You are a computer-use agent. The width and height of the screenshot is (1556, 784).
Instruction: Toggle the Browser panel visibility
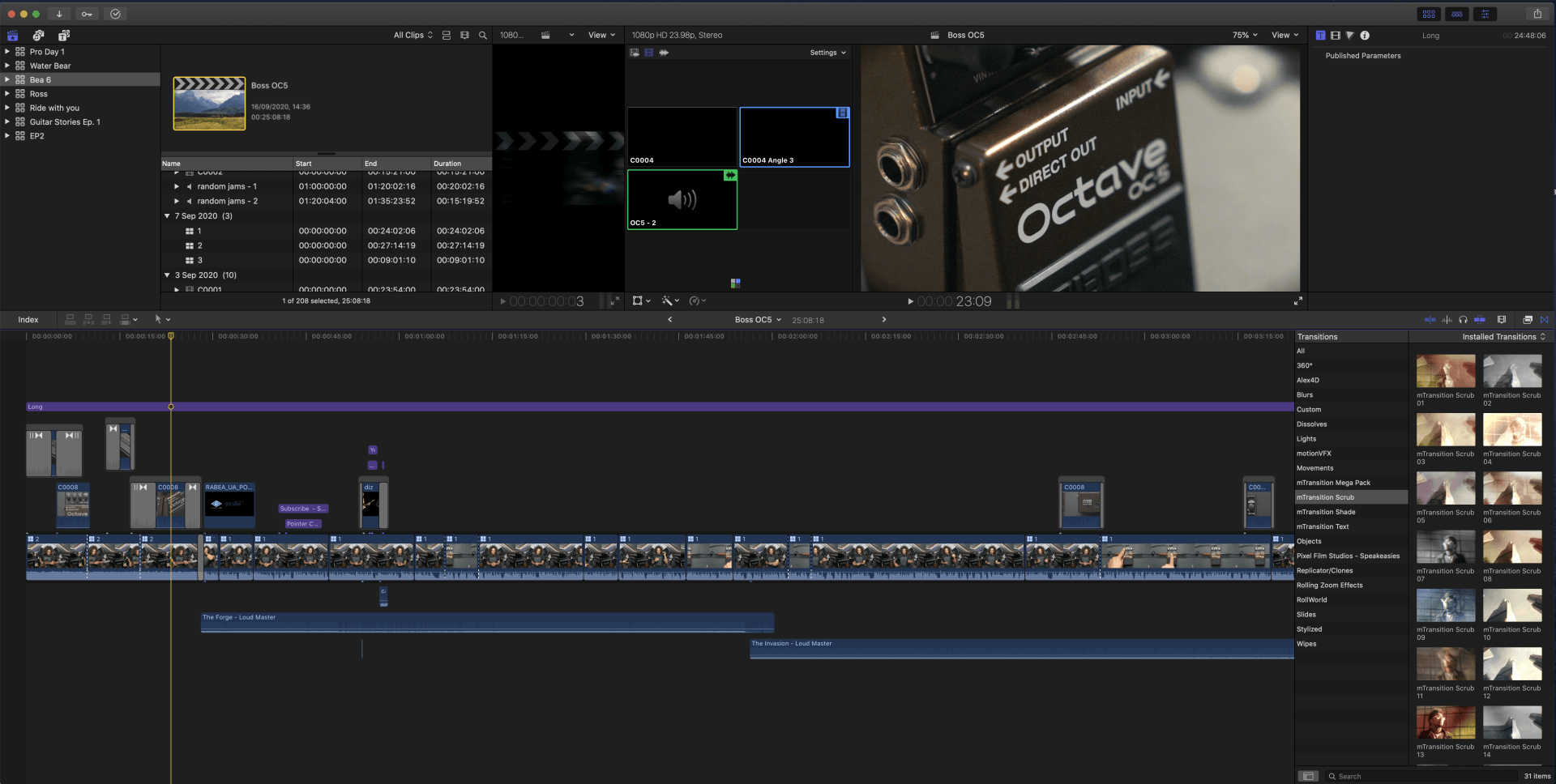coord(1428,14)
